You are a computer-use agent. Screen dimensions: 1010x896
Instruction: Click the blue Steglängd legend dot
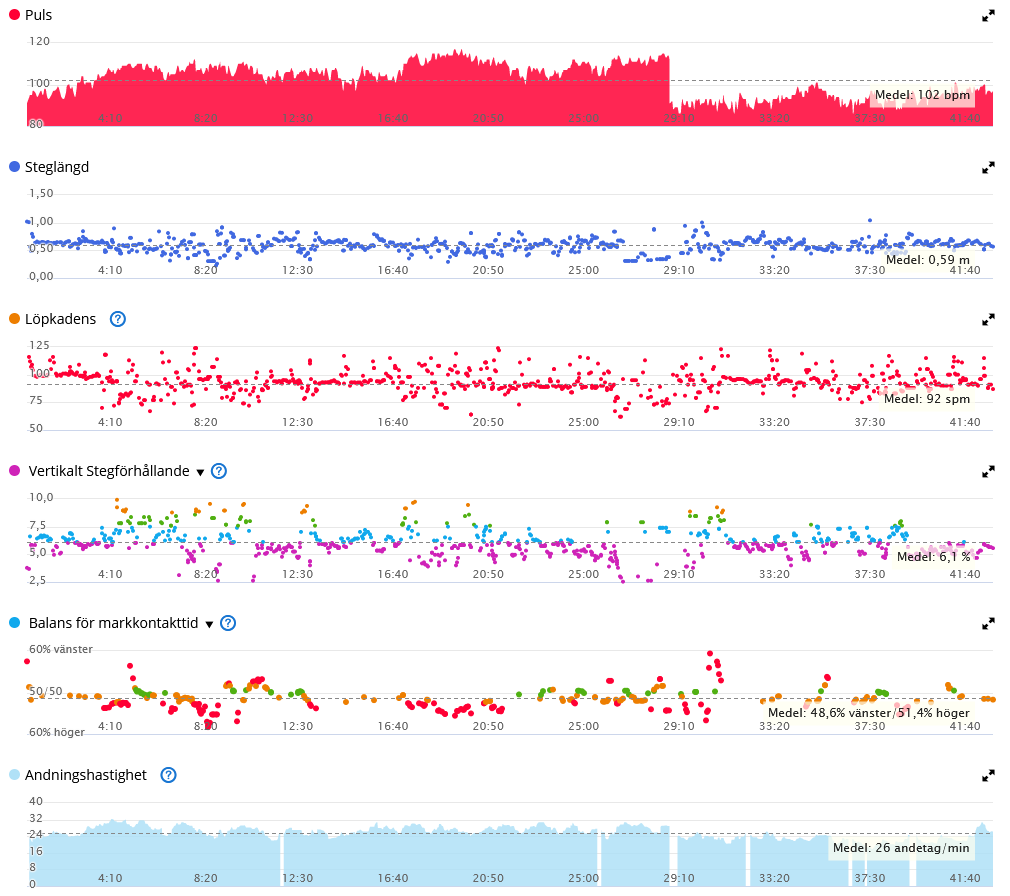(x=14, y=167)
